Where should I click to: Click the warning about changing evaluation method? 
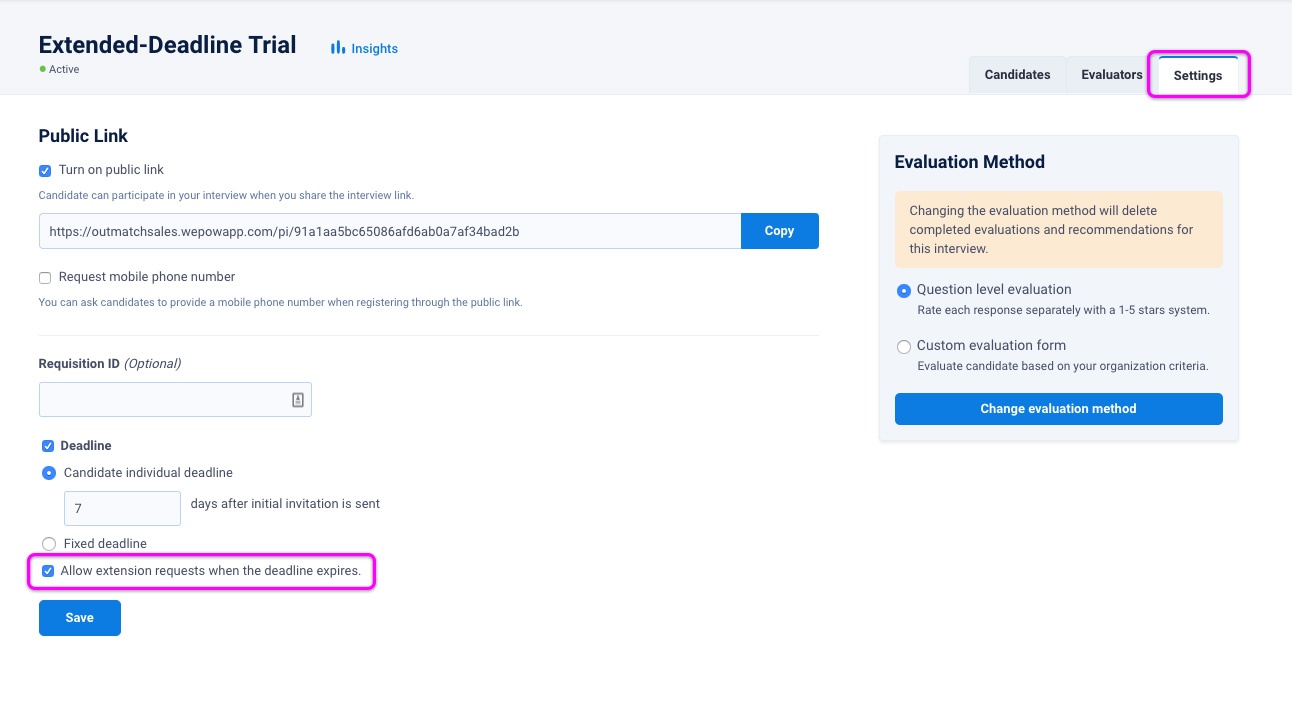click(1058, 229)
